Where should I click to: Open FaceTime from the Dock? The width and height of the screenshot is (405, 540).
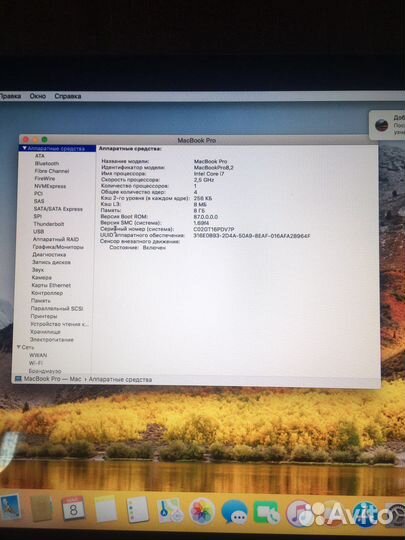[x=267, y=513]
